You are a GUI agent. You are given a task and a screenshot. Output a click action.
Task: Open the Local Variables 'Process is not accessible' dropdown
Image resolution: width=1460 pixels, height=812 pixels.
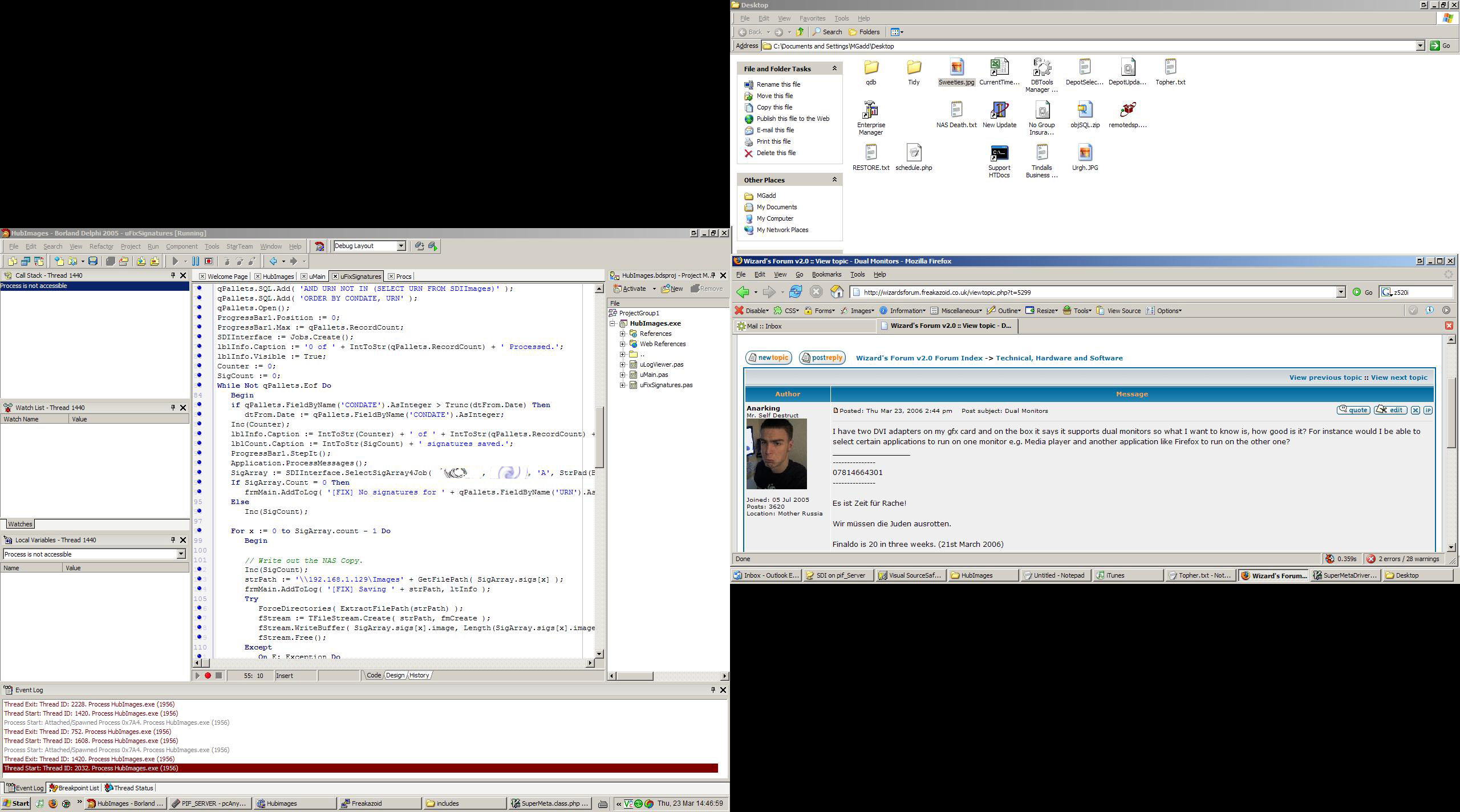pyautogui.click(x=181, y=554)
